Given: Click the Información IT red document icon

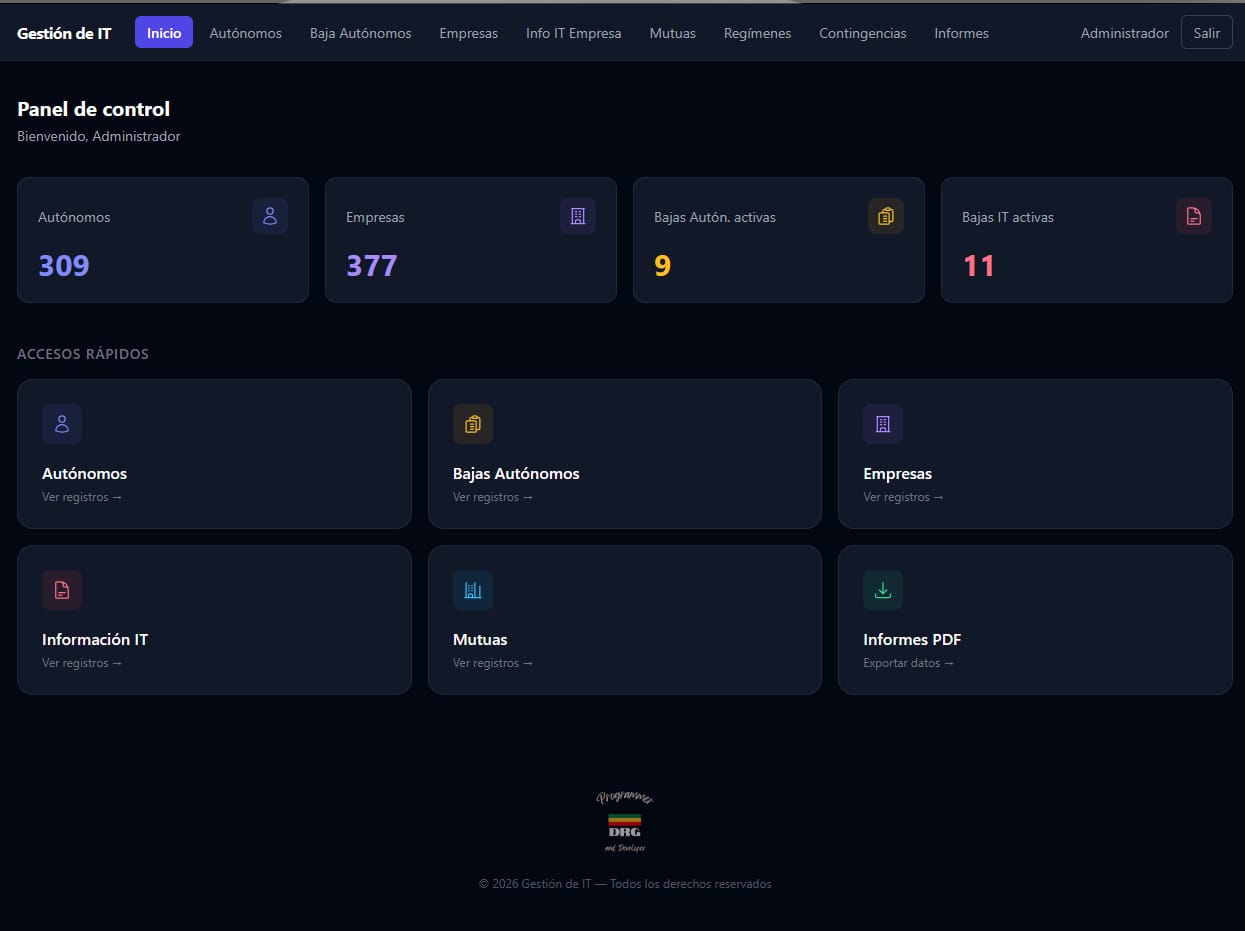Looking at the screenshot, I should point(62,590).
